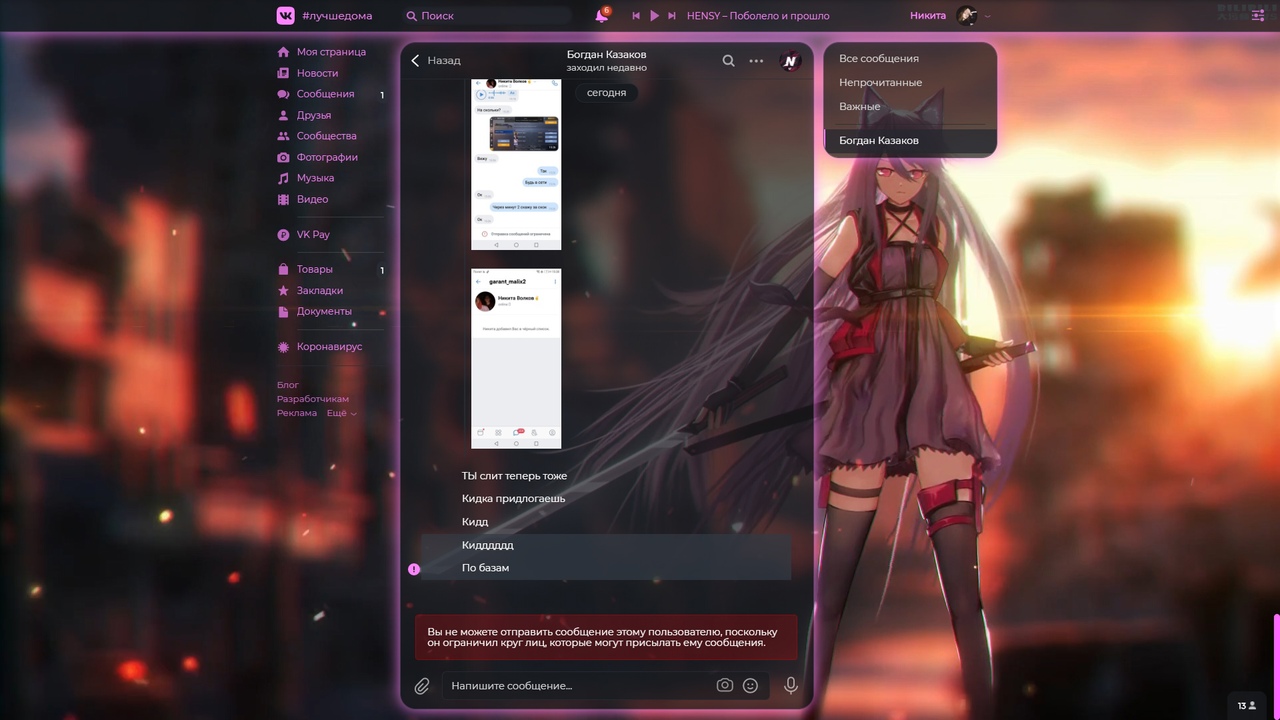Screen dimensions: 1280x720
Task: Skip to the next track
Action: click(x=672, y=16)
